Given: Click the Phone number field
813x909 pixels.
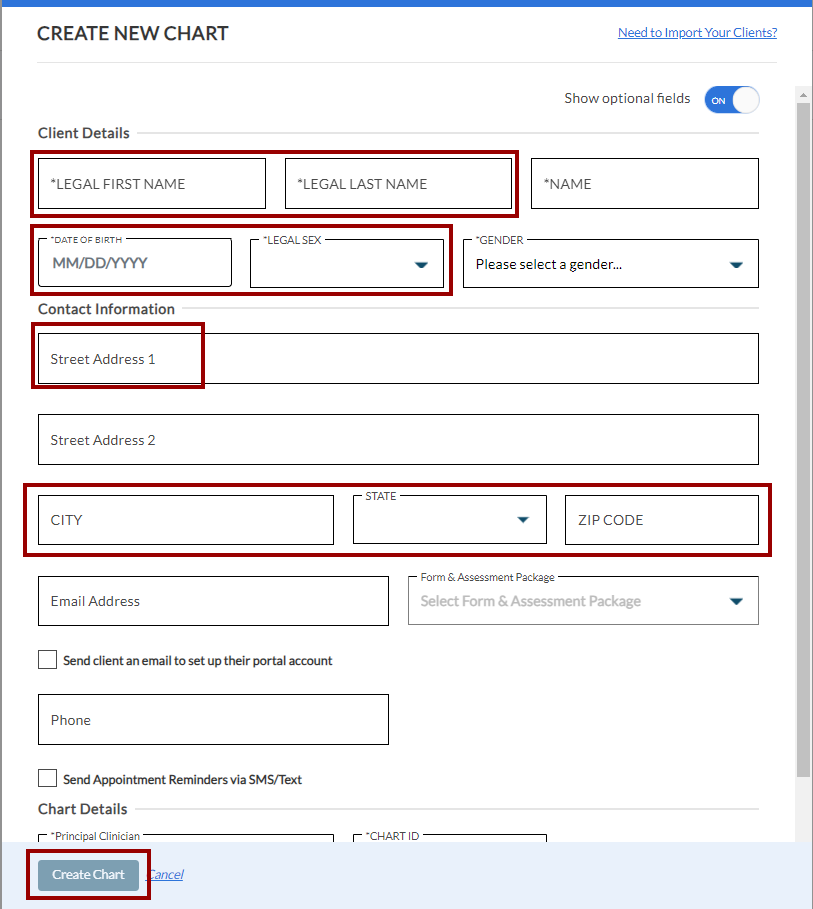Looking at the screenshot, I should click(213, 720).
